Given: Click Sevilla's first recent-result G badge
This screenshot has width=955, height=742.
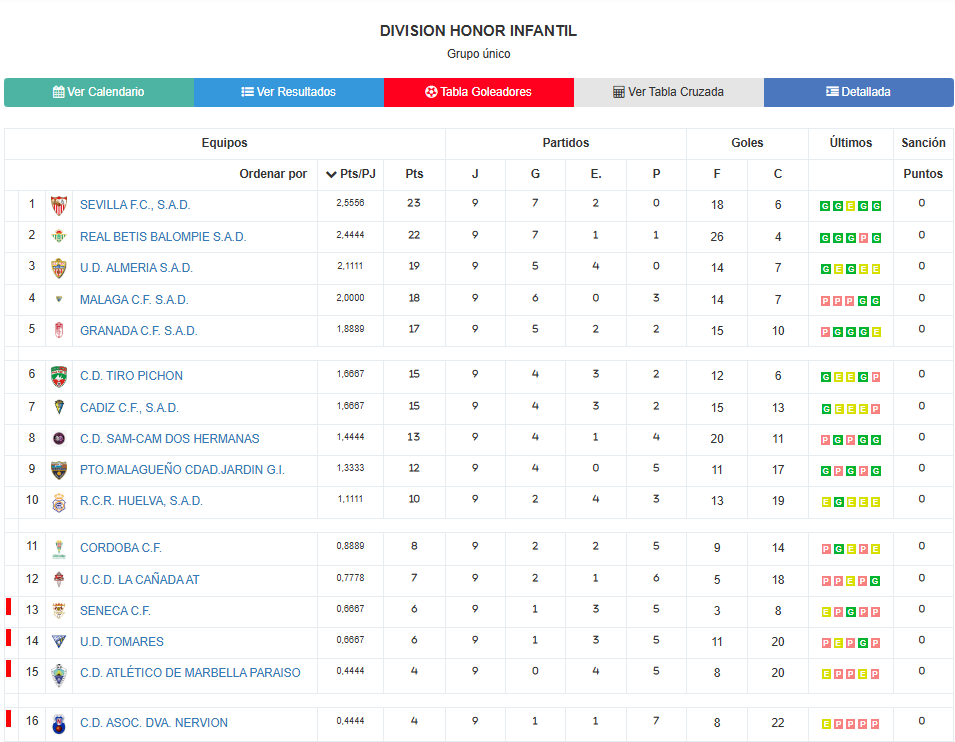Looking at the screenshot, I should point(825,206).
